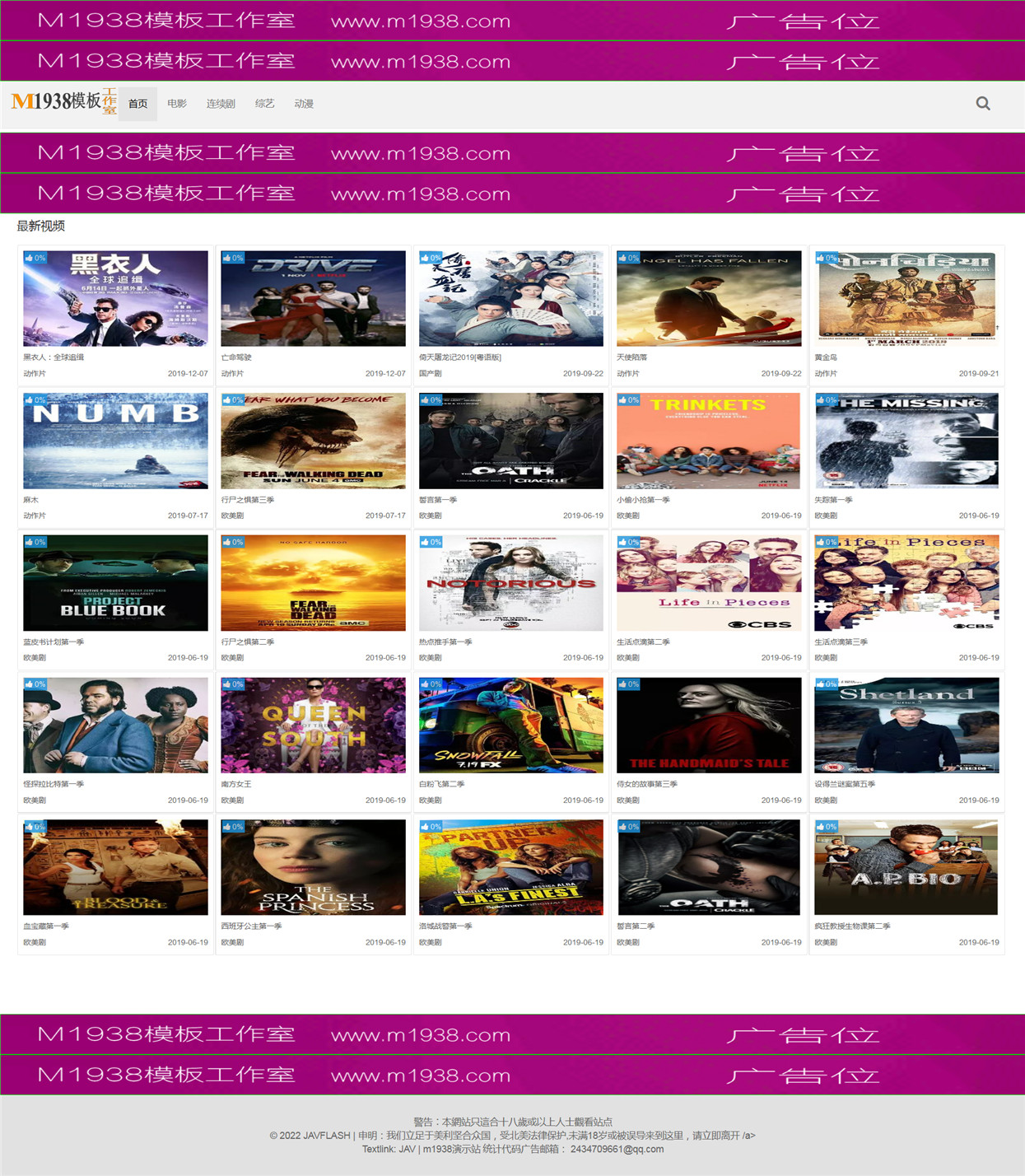Click the like badge on Drive poster
Image resolution: width=1025 pixels, height=1176 pixels.
[233, 258]
